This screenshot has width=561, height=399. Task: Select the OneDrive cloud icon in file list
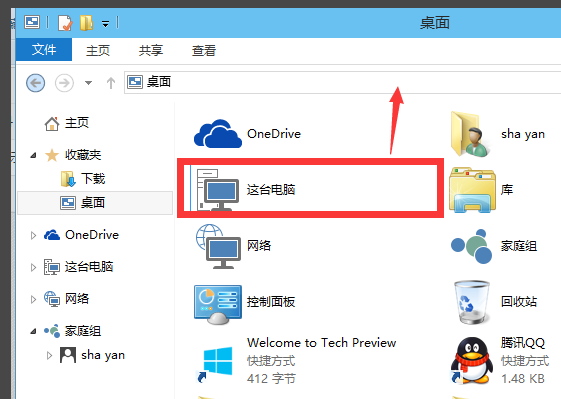[218, 134]
